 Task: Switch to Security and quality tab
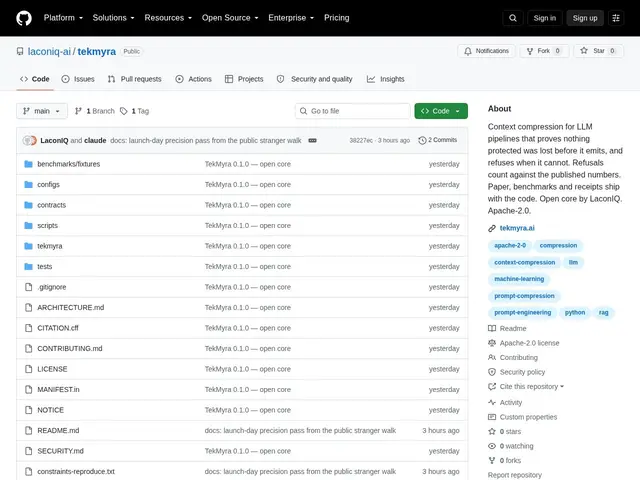[314, 79]
